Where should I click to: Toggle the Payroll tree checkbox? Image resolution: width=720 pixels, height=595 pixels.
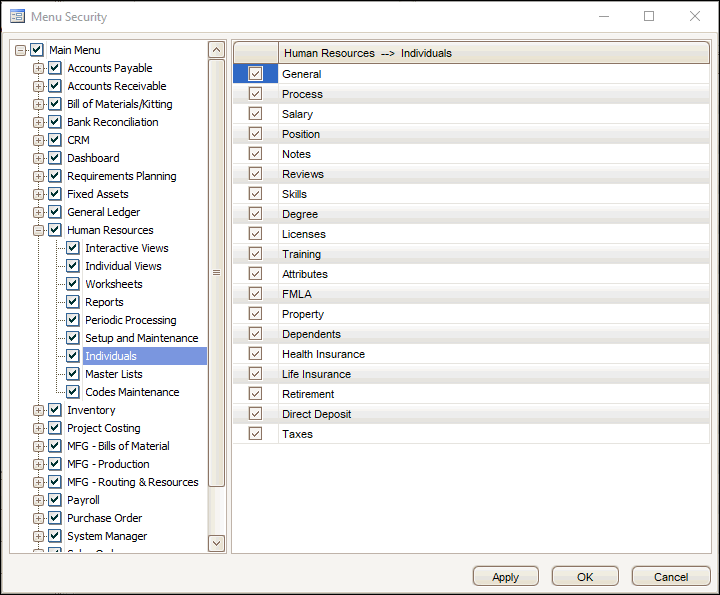[55, 500]
